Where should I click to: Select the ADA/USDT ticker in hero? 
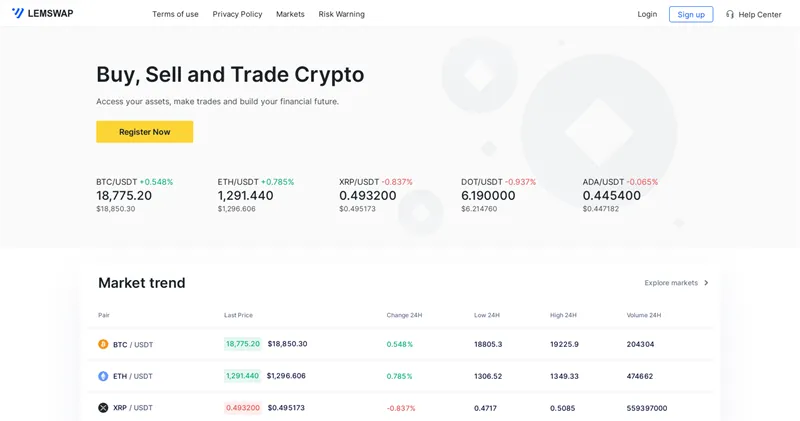[x=620, y=195]
